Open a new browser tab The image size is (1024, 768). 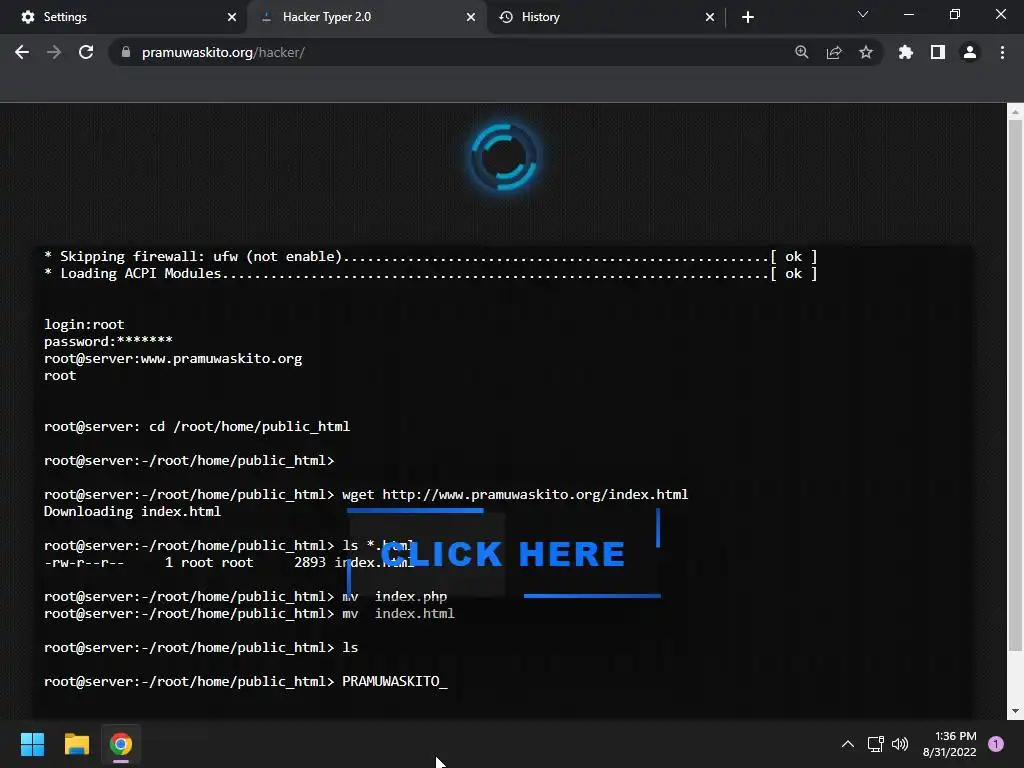748,17
